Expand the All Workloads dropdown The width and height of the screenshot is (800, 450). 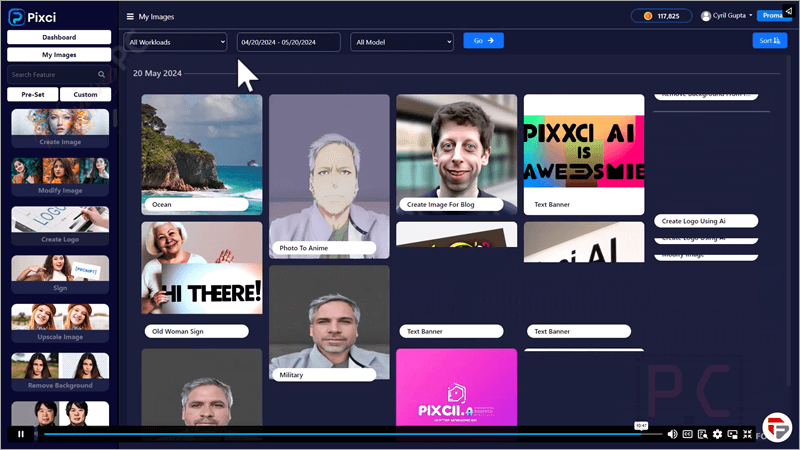point(176,42)
